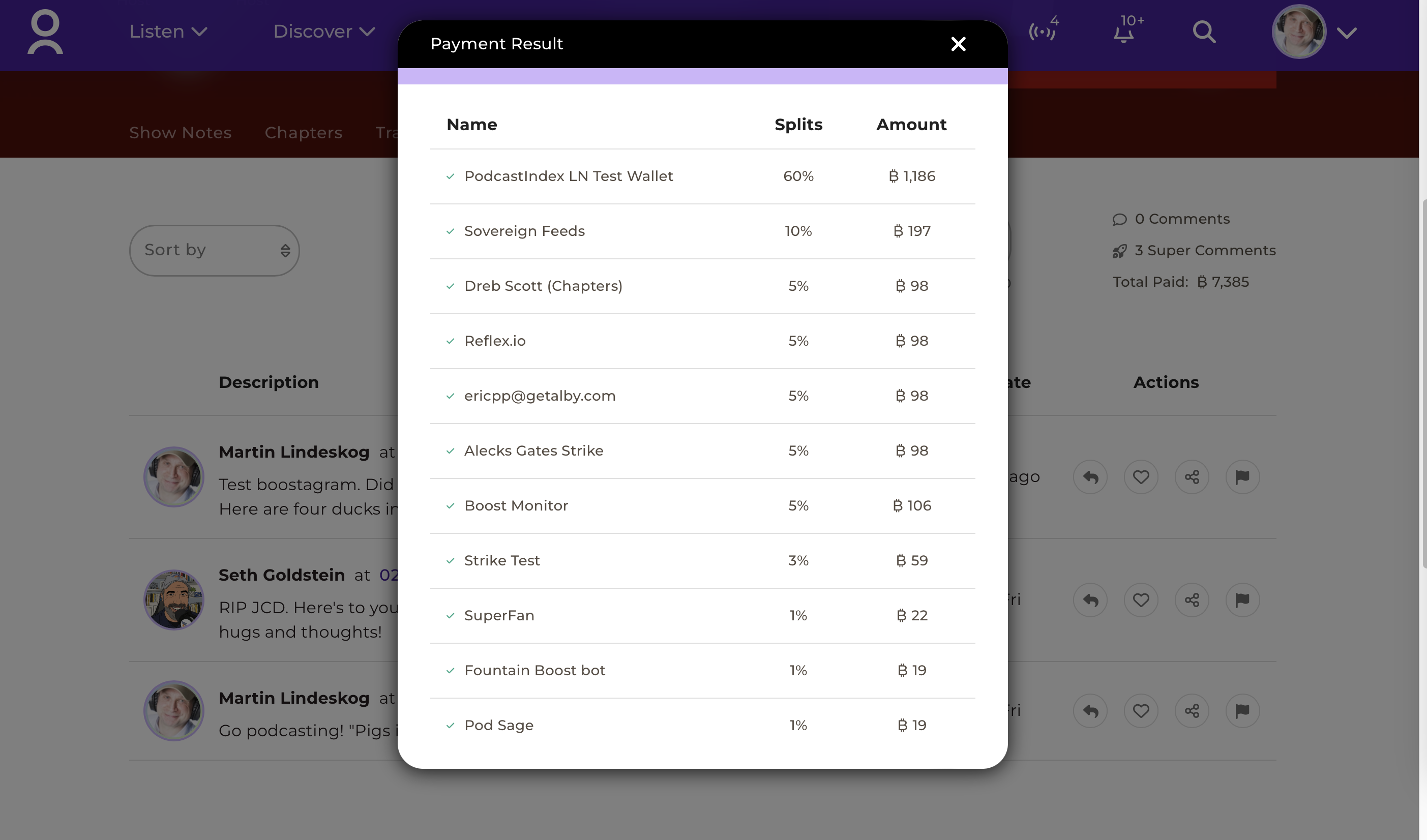Open Martin Lindeskog's name on Go podcasting comment
This screenshot has height=840, width=1427.
coord(294,699)
